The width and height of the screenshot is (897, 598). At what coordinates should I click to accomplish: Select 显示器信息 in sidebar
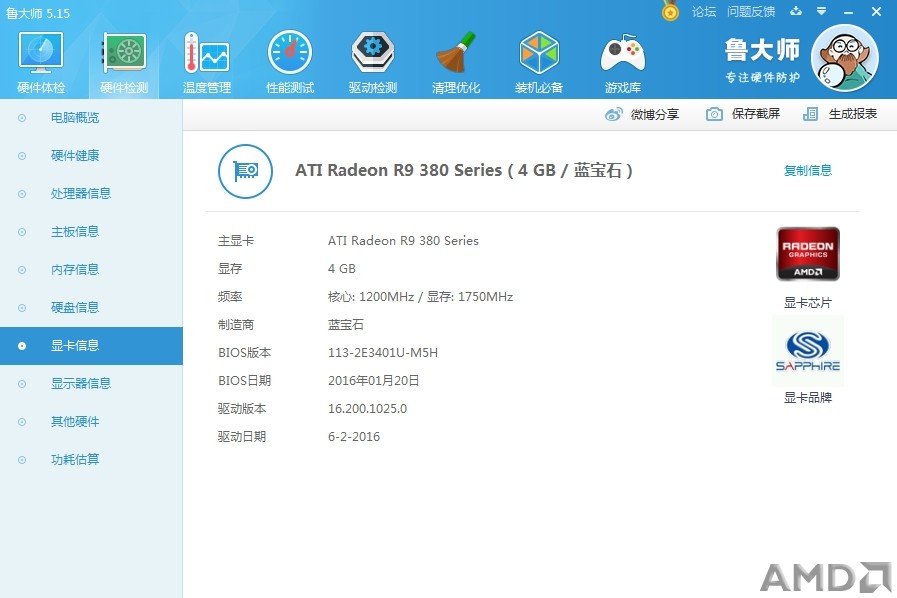92,383
